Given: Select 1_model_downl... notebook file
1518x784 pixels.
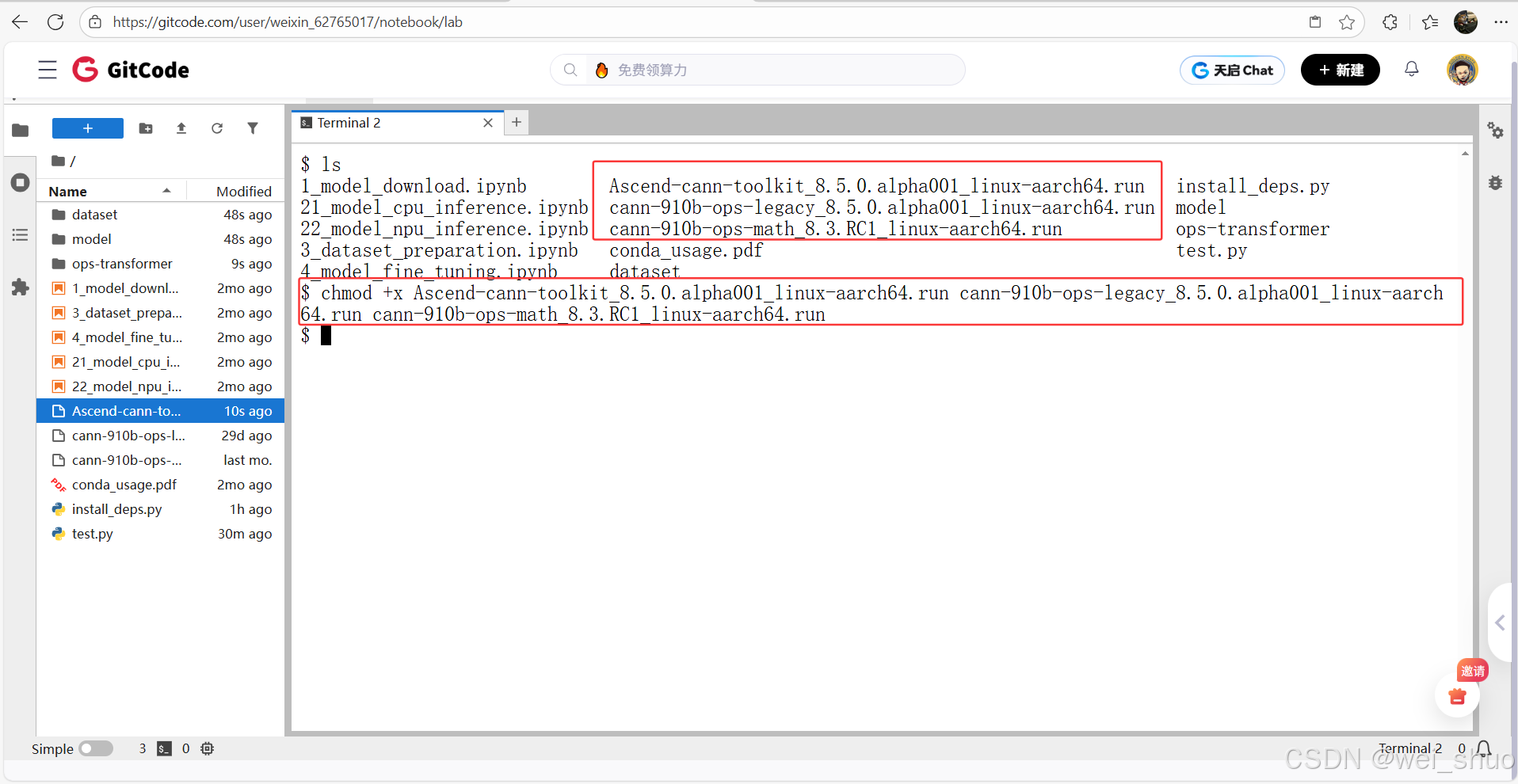Looking at the screenshot, I should 161,288.
